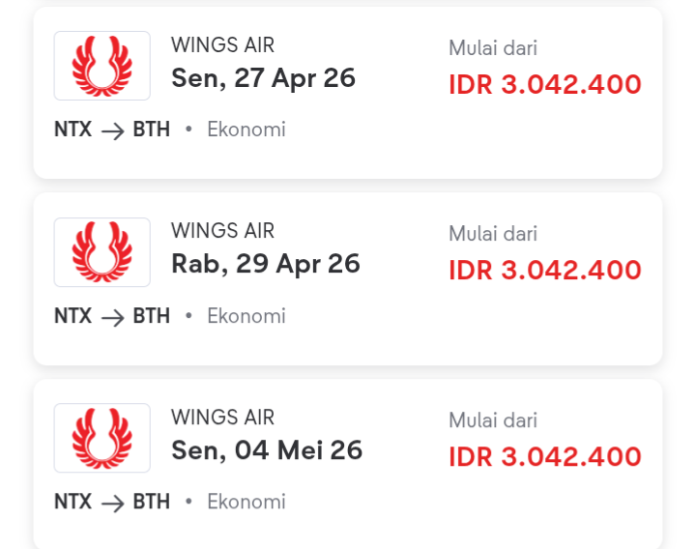
Task: Select the Sen, 27 Apr 26 flight date
Action: (263, 78)
